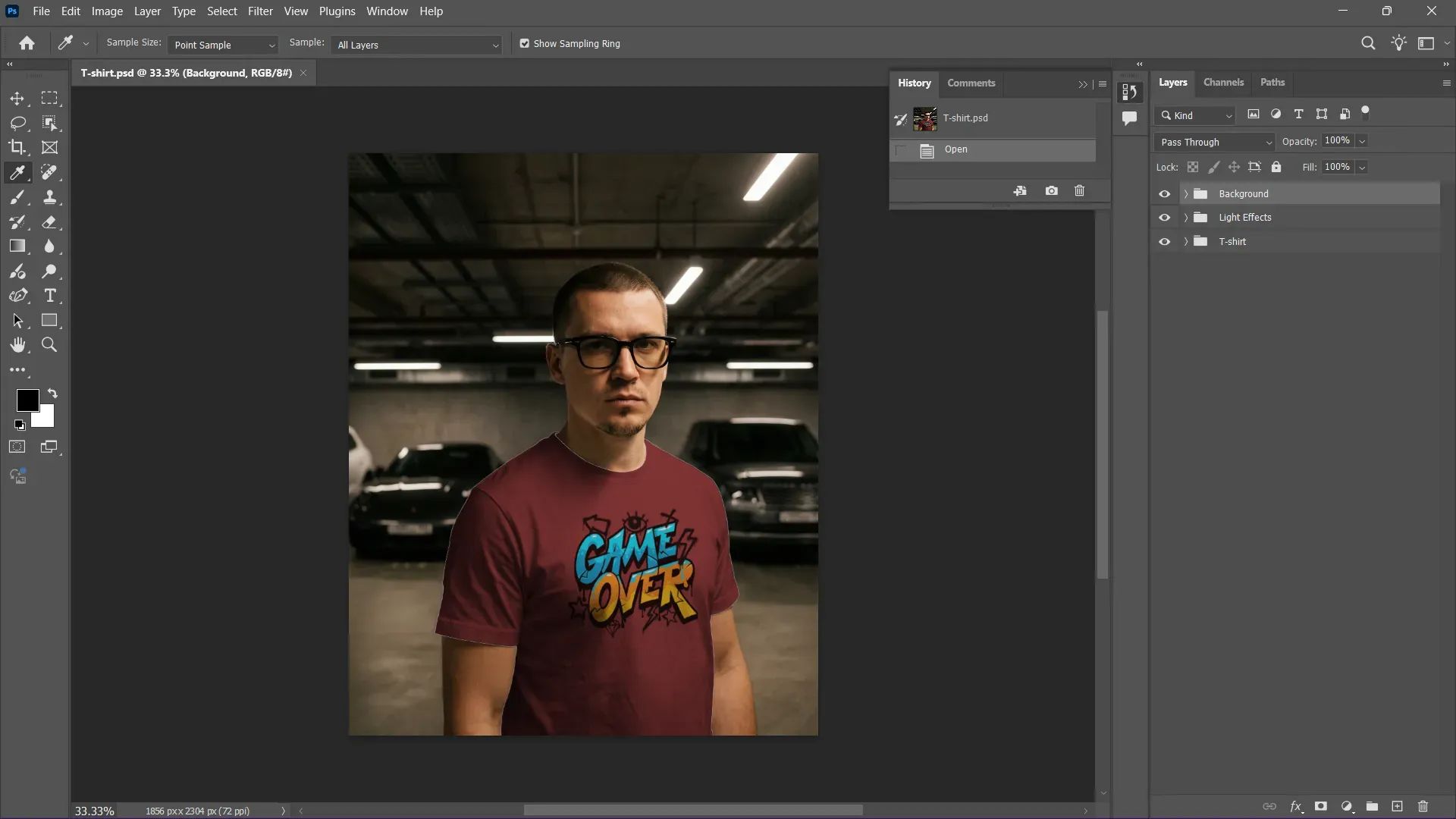Screen dimensions: 1456x819
Task: Hide the Light Effects layer
Action: pyautogui.click(x=1164, y=217)
